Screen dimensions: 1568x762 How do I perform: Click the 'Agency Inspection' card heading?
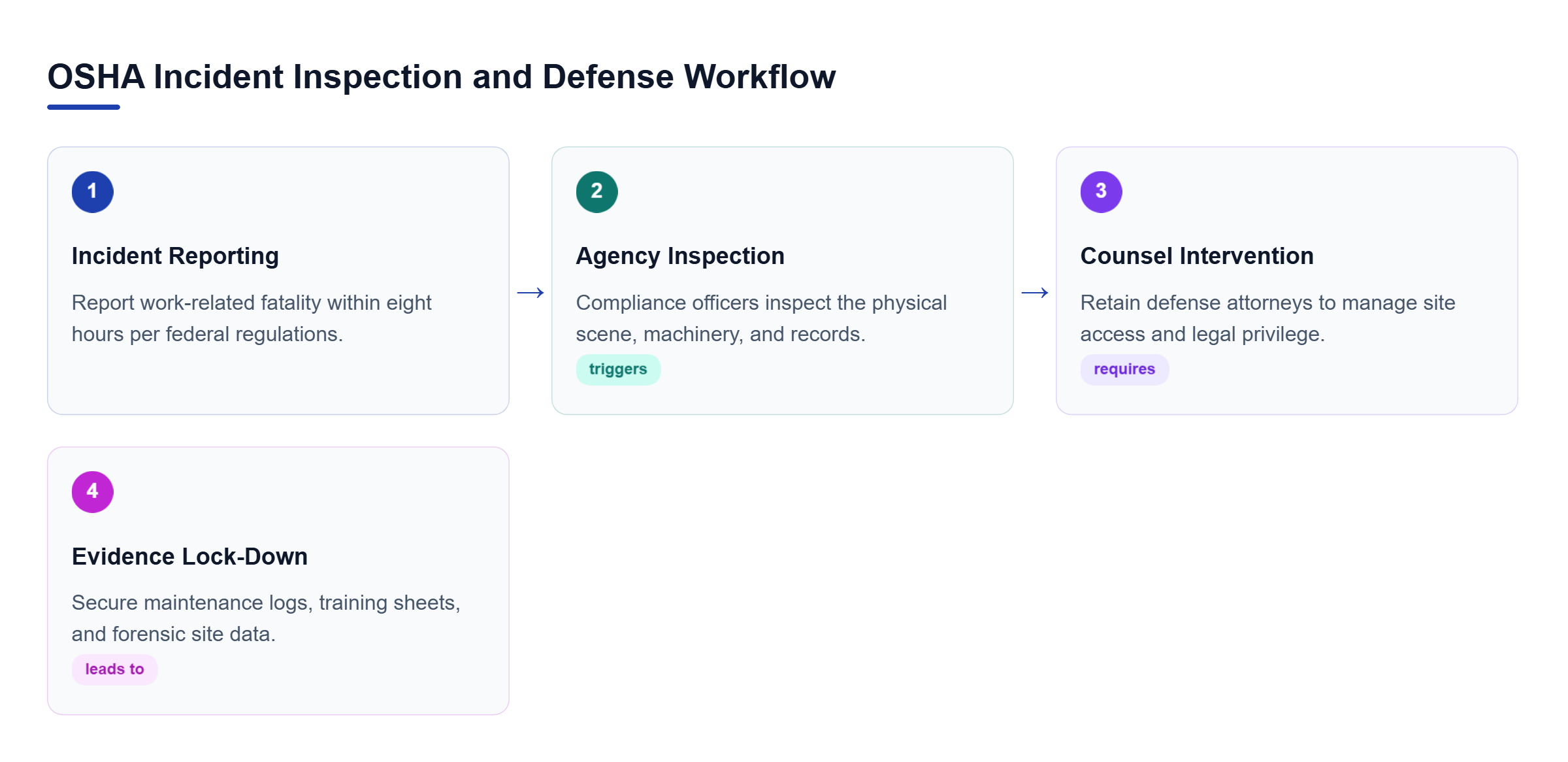click(680, 256)
